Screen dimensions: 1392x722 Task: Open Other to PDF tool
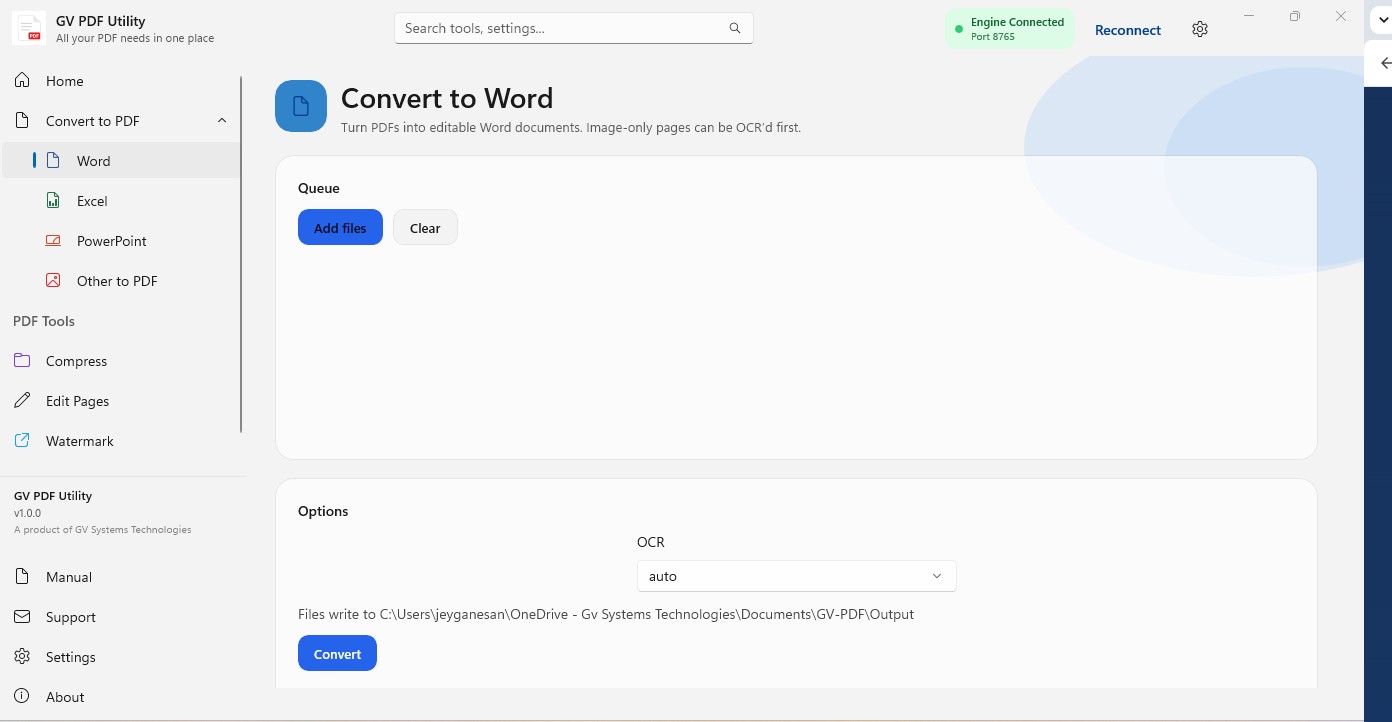pos(120,280)
